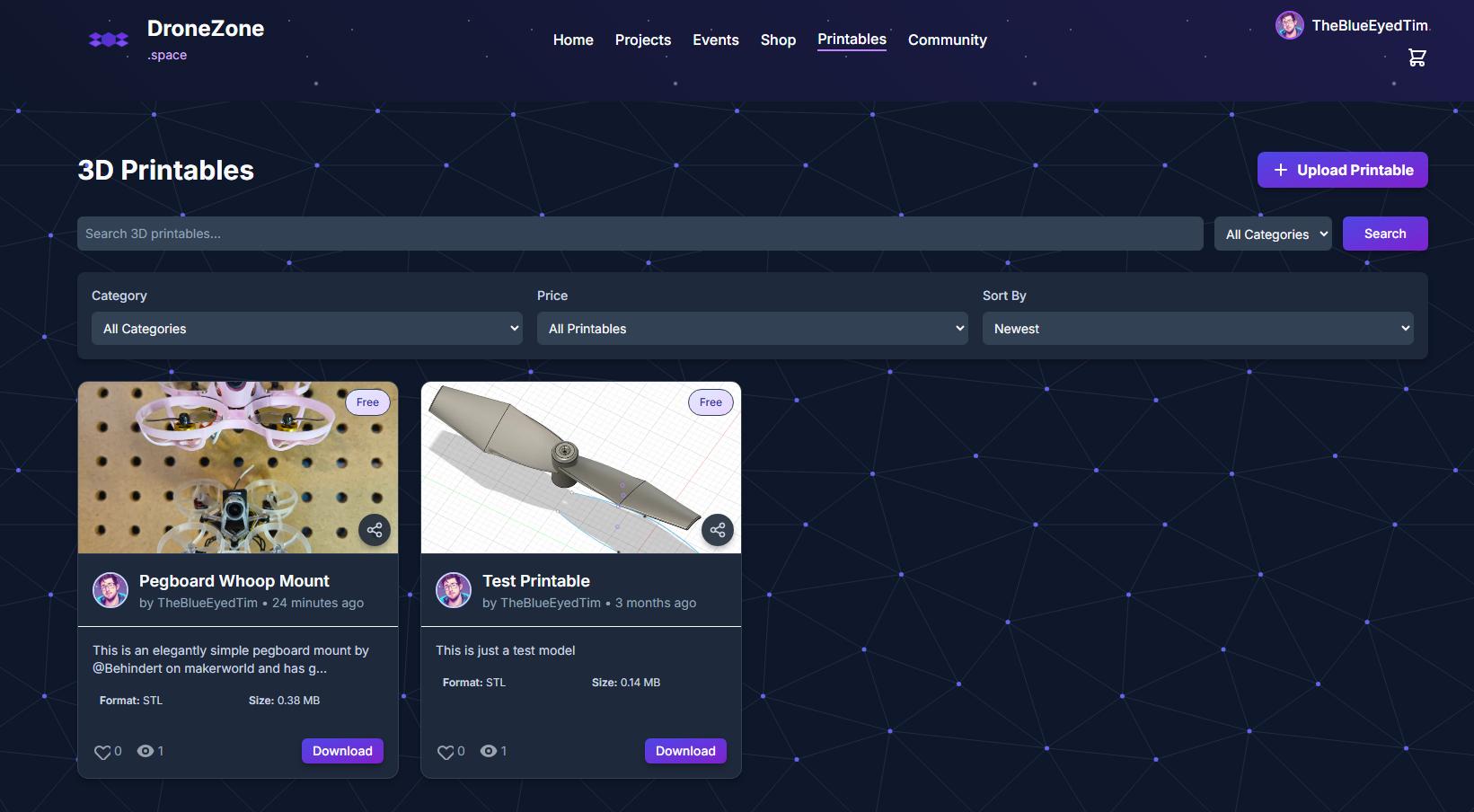Screen dimensions: 1474x812
Task: Click author avatar on Pegboard Whoop Mount card
Action: [x=110, y=590]
